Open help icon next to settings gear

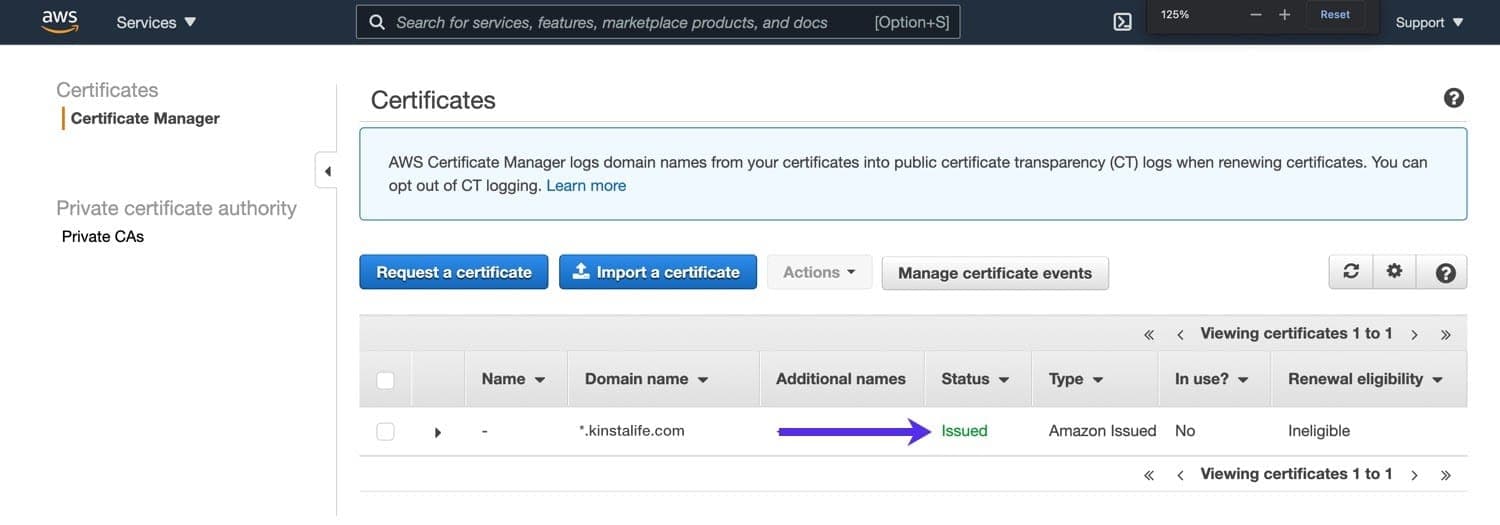point(1444,271)
